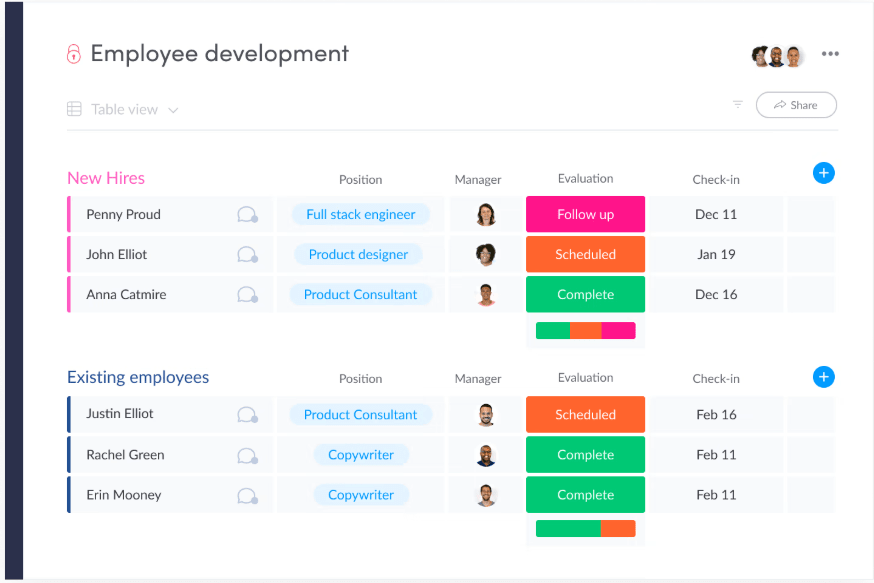Open the three-dot board options menu

pyautogui.click(x=830, y=54)
